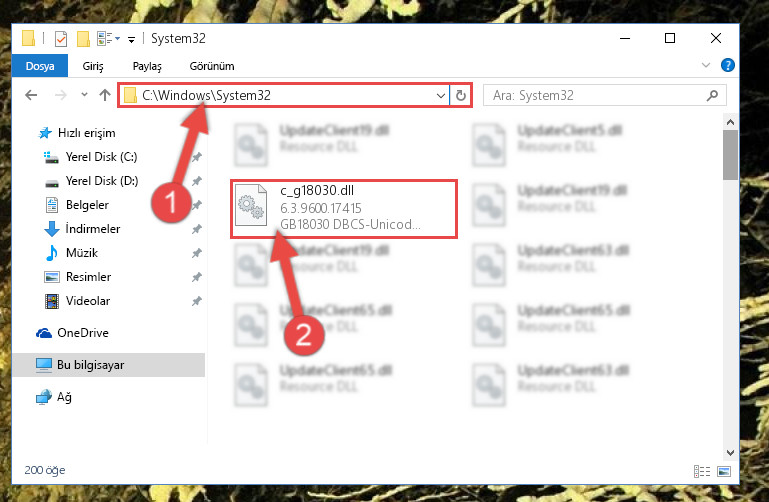The height and width of the screenshot is (502, 769).
Task: Click the Ara: System32 search field
Action: [604, 95]
